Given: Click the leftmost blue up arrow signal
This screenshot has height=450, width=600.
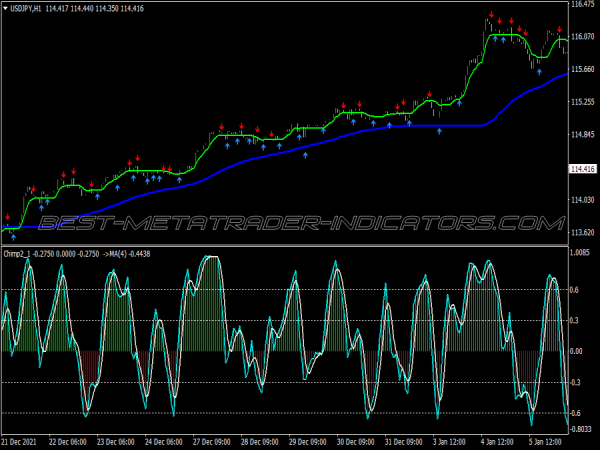Looking at the screenshot, I should [13, 237].
